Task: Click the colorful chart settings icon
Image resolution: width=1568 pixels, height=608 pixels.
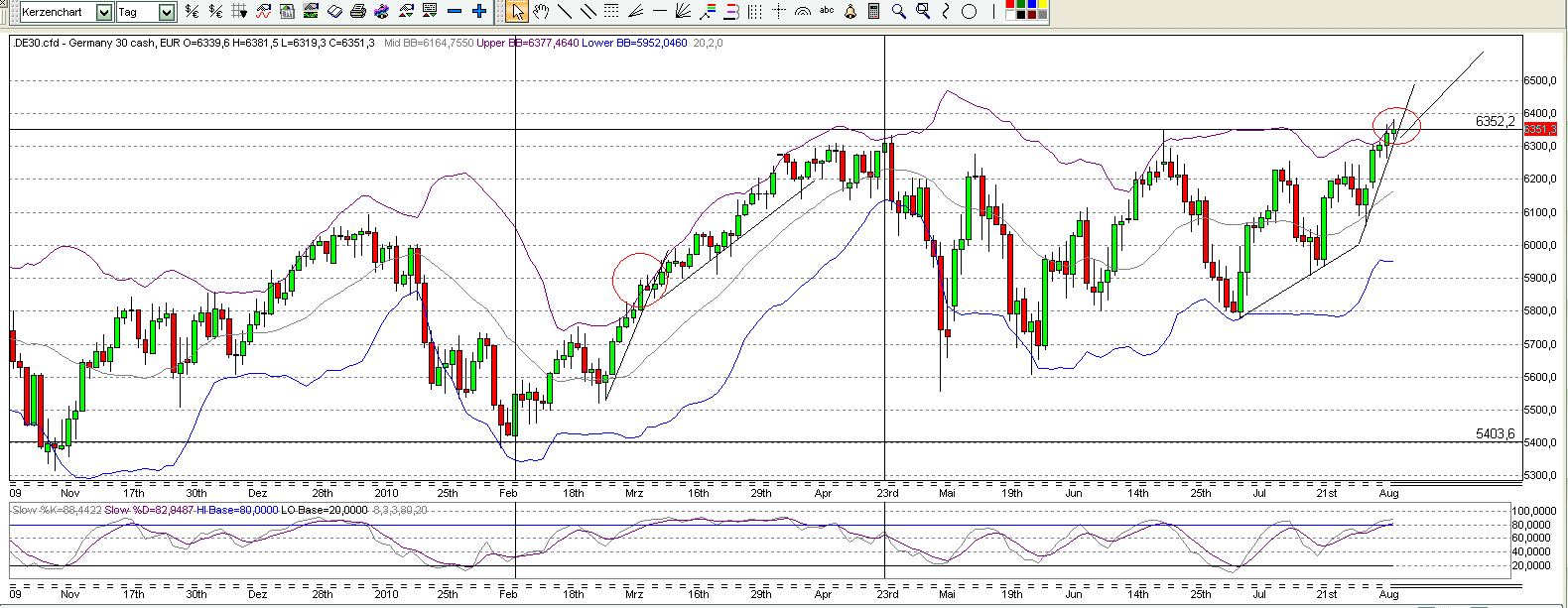Action: pyautogui.click(x=382, y=11)
